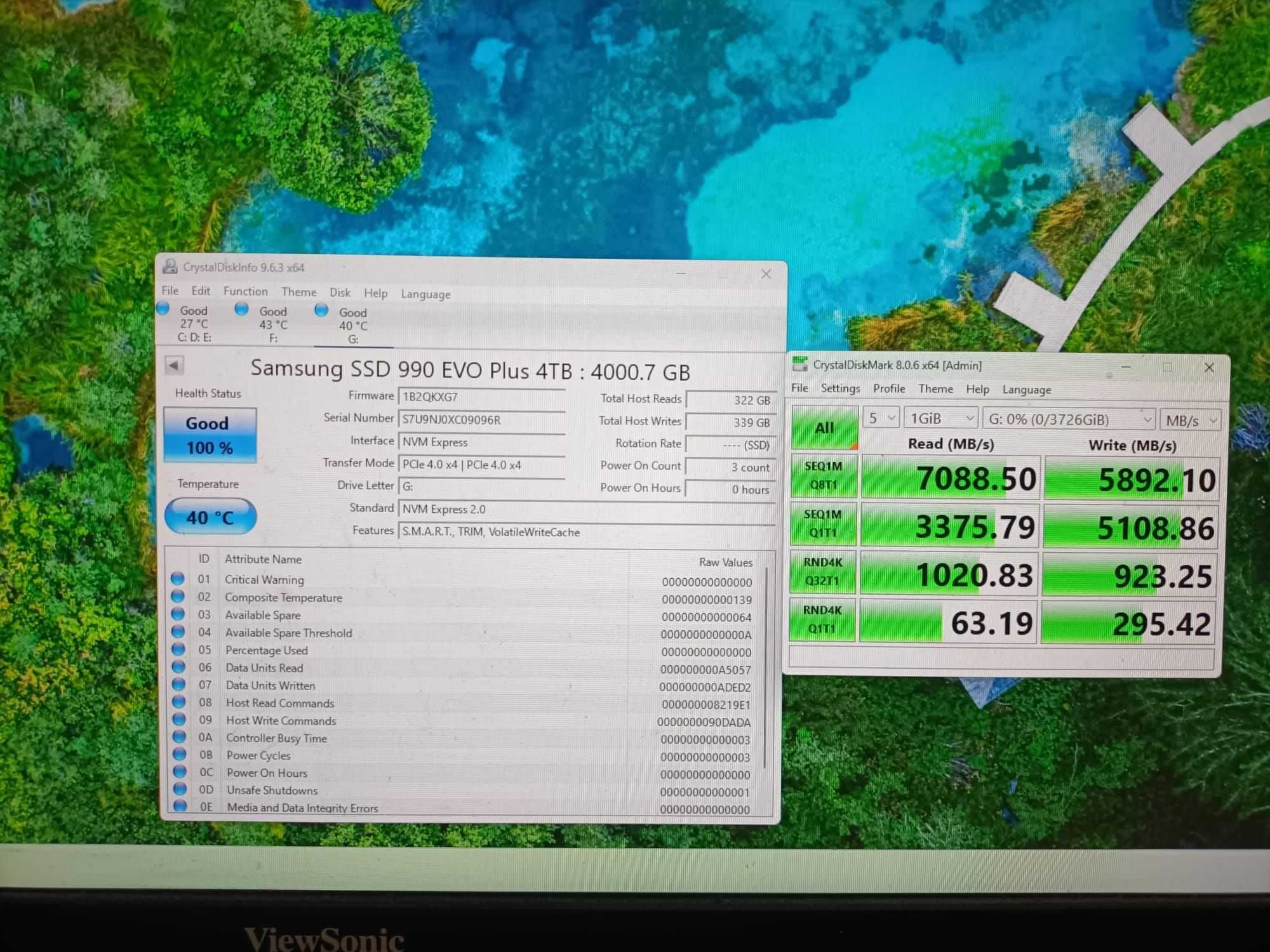Viewport: 1270px width, 952px height.
Task: Open Disk menu in CrystalDiskInfo
Action: pyautogui.click(x=340, y=292)
